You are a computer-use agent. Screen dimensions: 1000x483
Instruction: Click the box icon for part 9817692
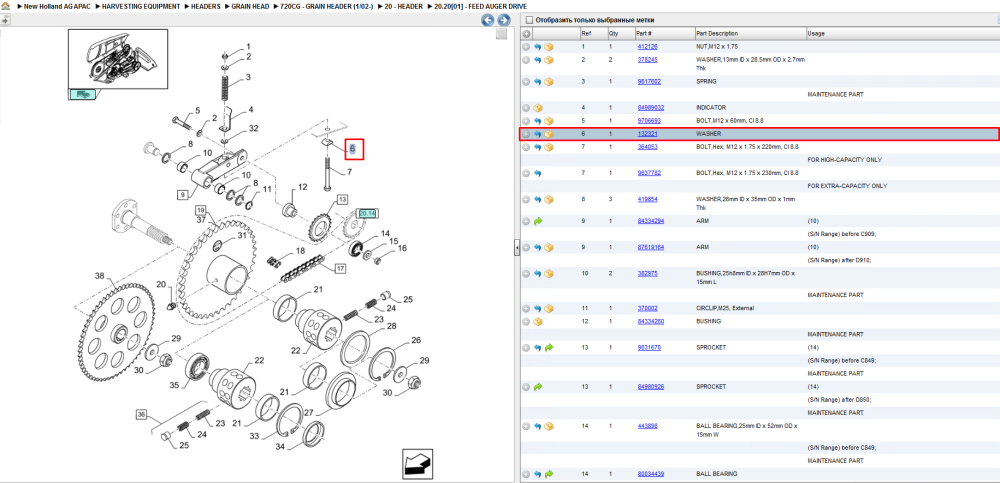click(x=548, y=82)
